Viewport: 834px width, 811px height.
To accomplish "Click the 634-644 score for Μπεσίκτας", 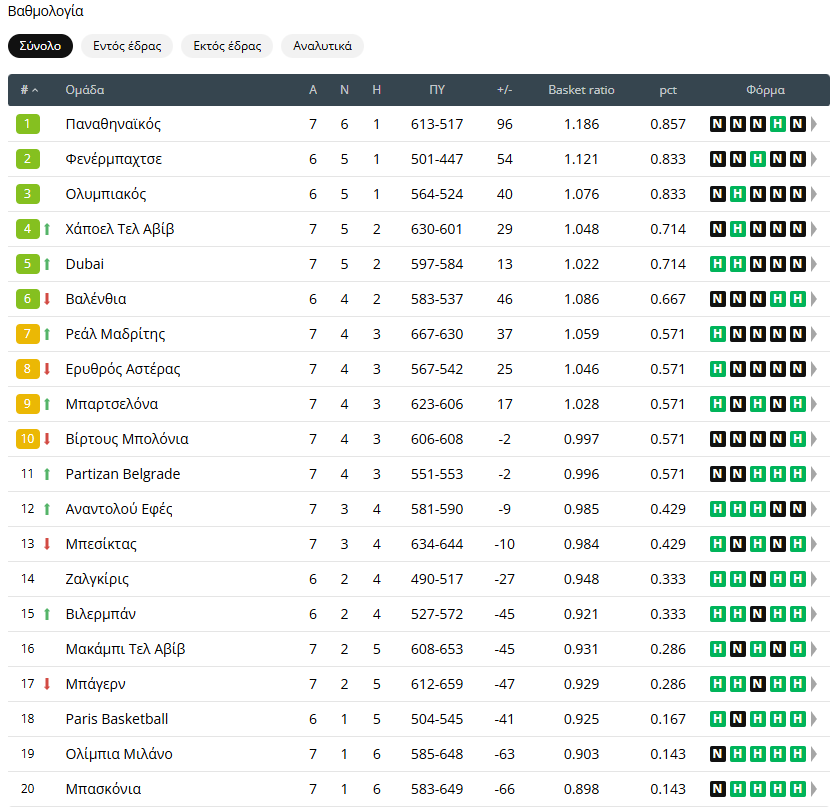I will click(437, 545).
